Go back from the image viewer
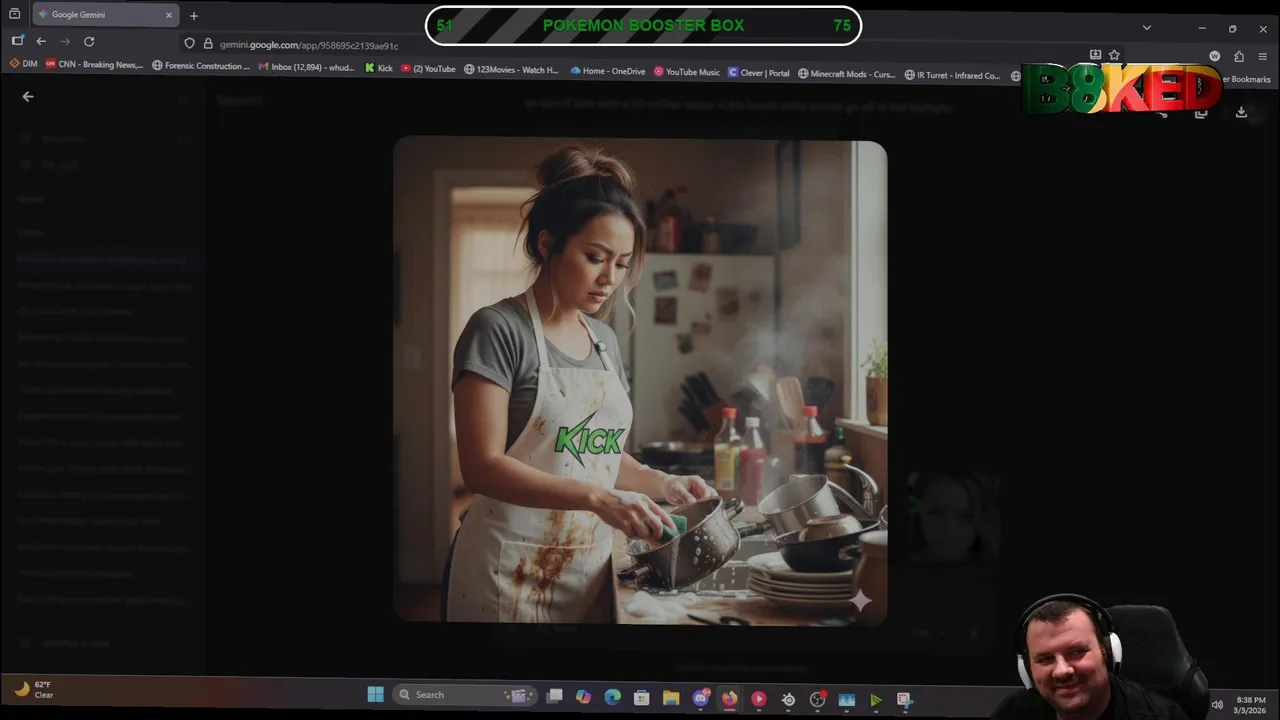Screen dimensions: 1280x720 [28, 97]
